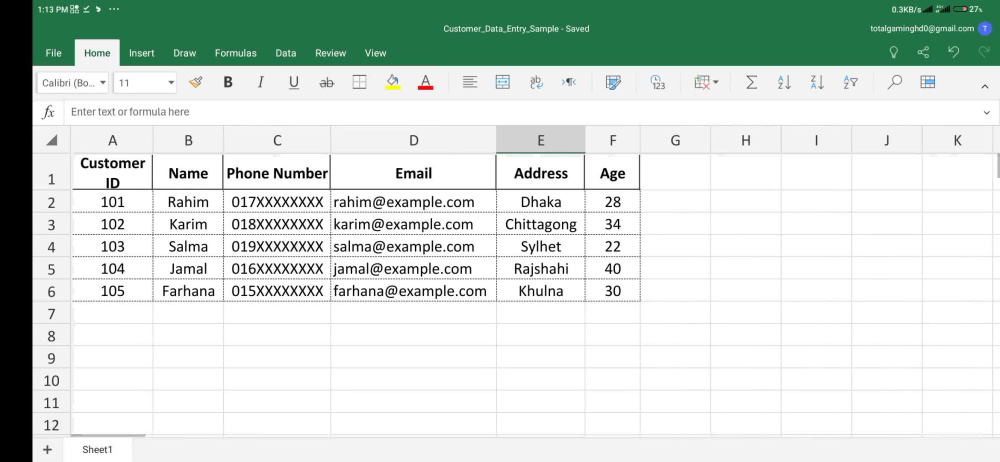Screen dimensions: 1000x462
Task: Click the Email header cell
Action: point(413,172)
